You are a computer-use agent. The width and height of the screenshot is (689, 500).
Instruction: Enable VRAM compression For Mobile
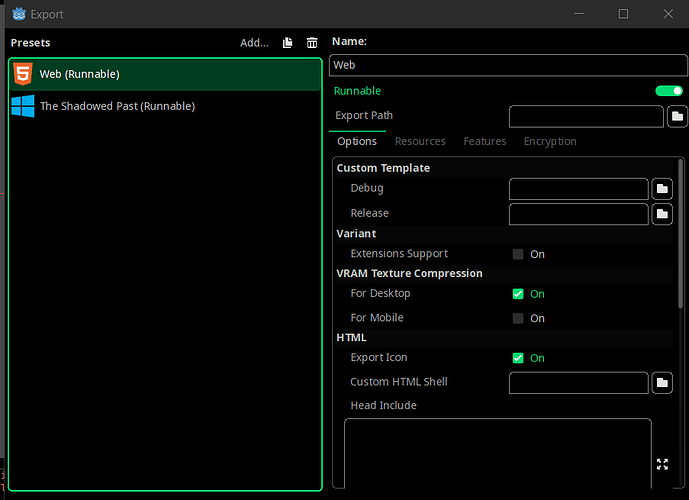[x=518, y=318]
